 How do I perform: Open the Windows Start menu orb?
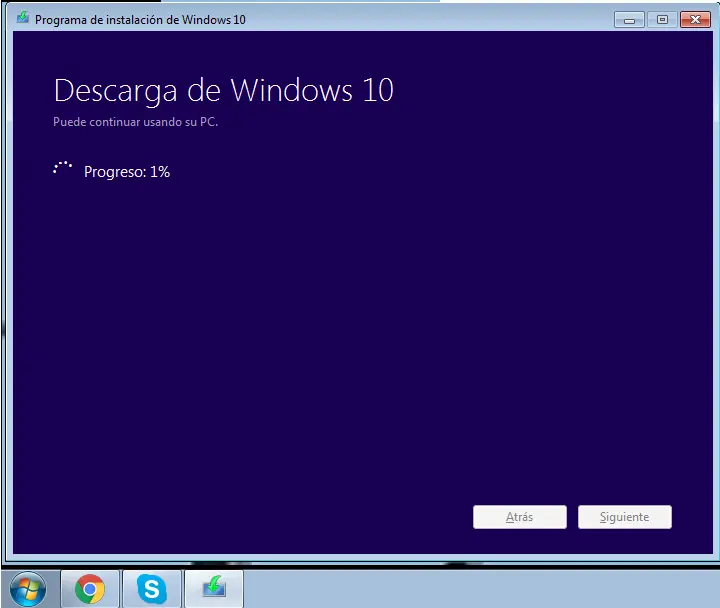[x=28, y=589]
